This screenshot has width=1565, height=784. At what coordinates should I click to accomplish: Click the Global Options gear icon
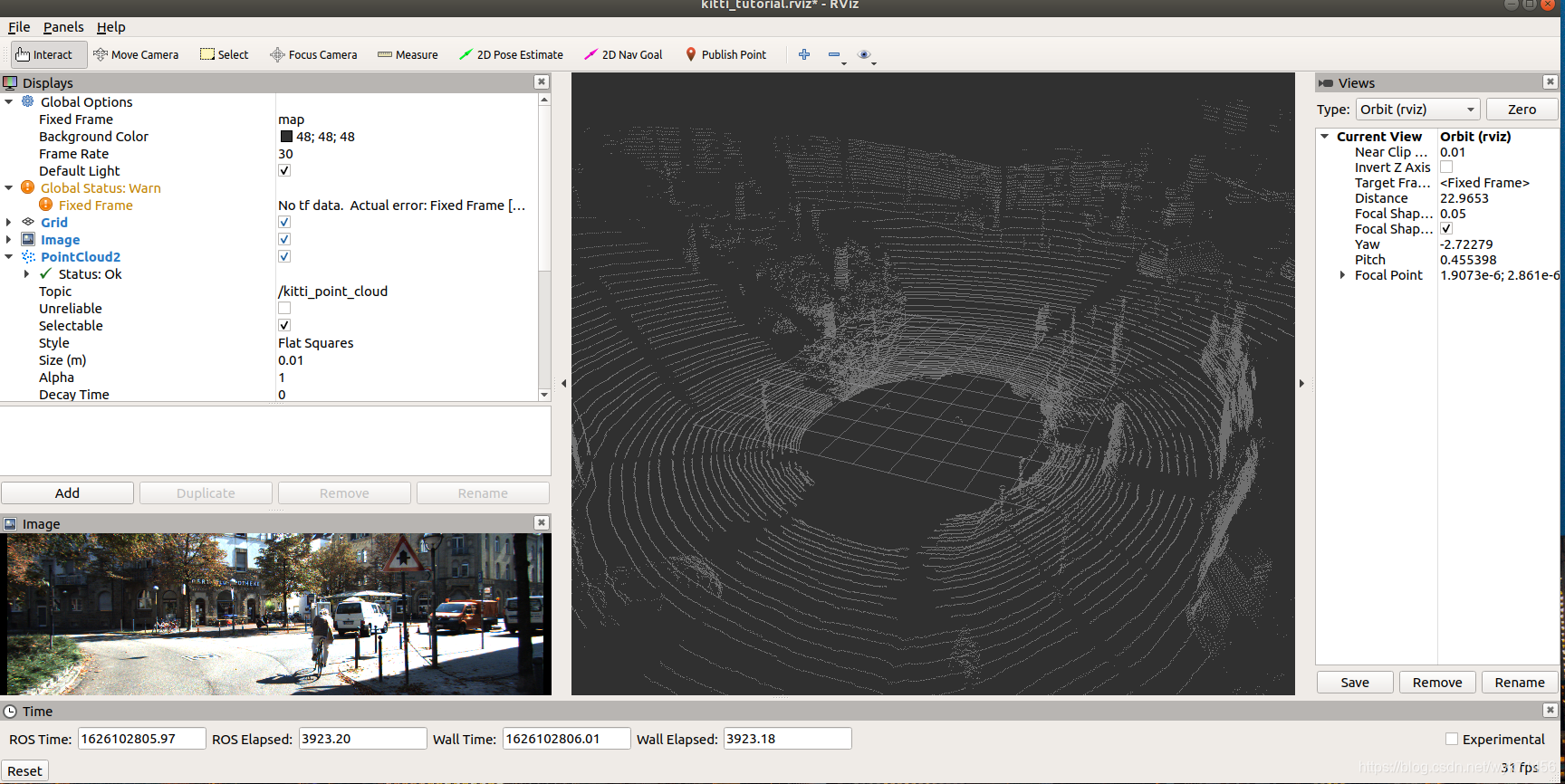coord(28,101)
